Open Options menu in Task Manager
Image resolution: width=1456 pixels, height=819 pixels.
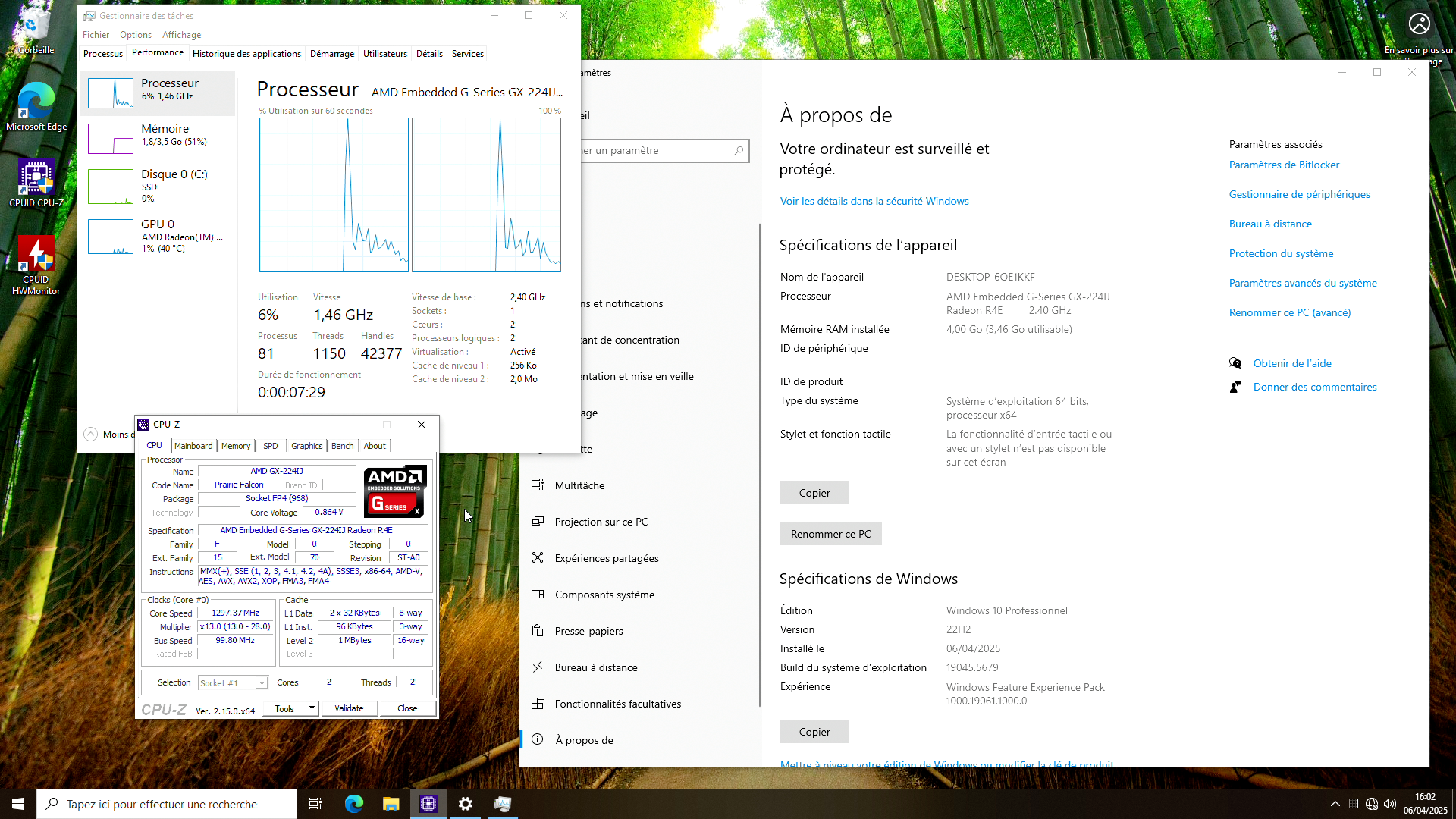136,35
